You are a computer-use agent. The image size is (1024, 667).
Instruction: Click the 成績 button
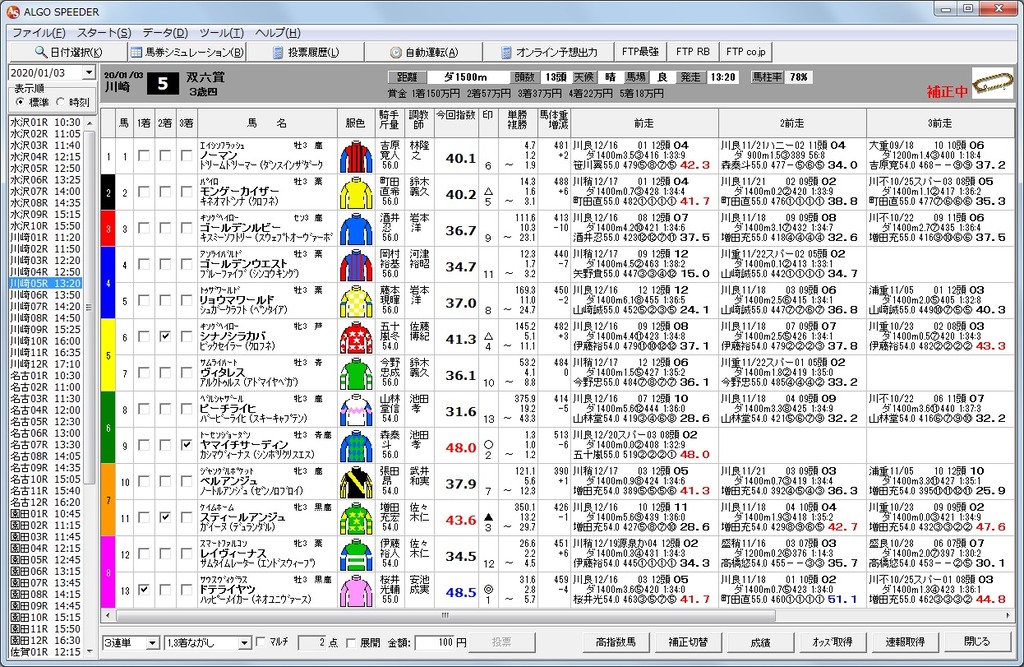coord(760,642)
